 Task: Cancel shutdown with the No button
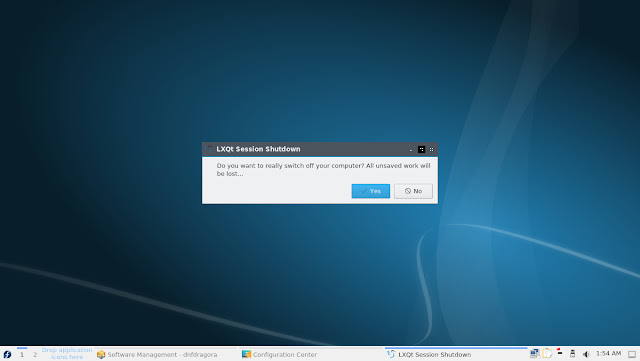pos(413,191)
